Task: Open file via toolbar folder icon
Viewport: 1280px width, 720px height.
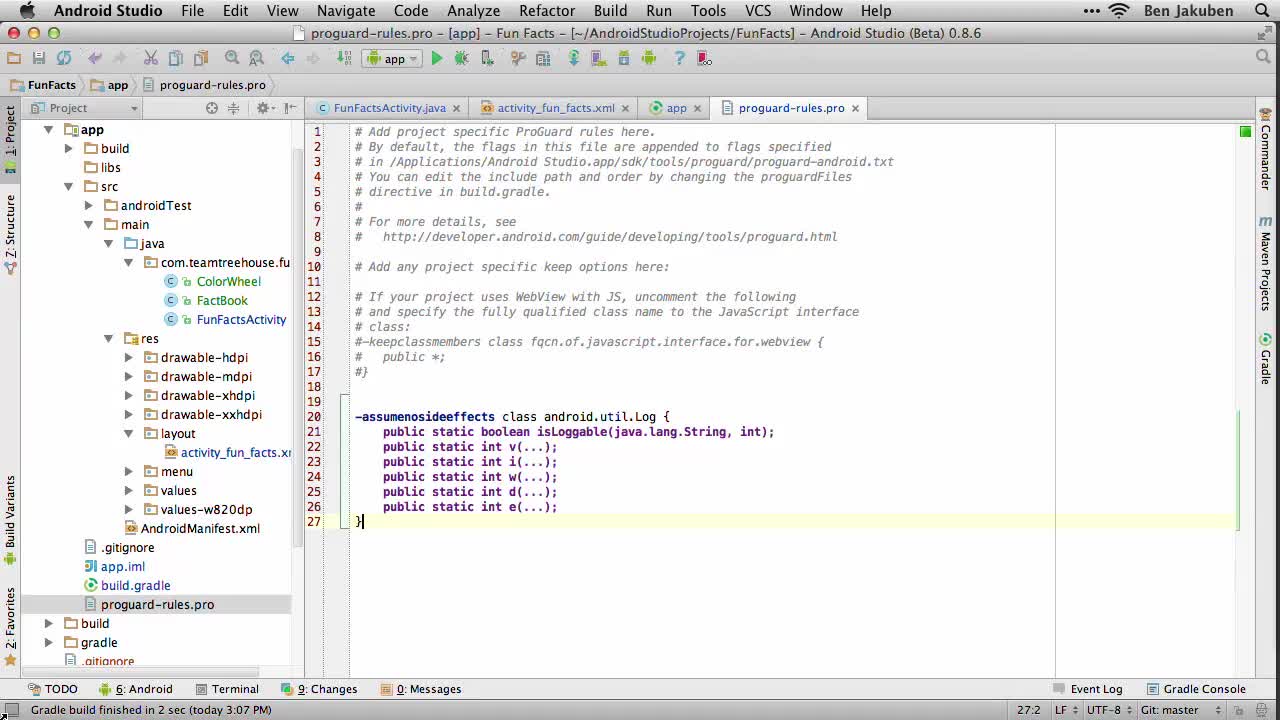Action: tap(14, 58)
